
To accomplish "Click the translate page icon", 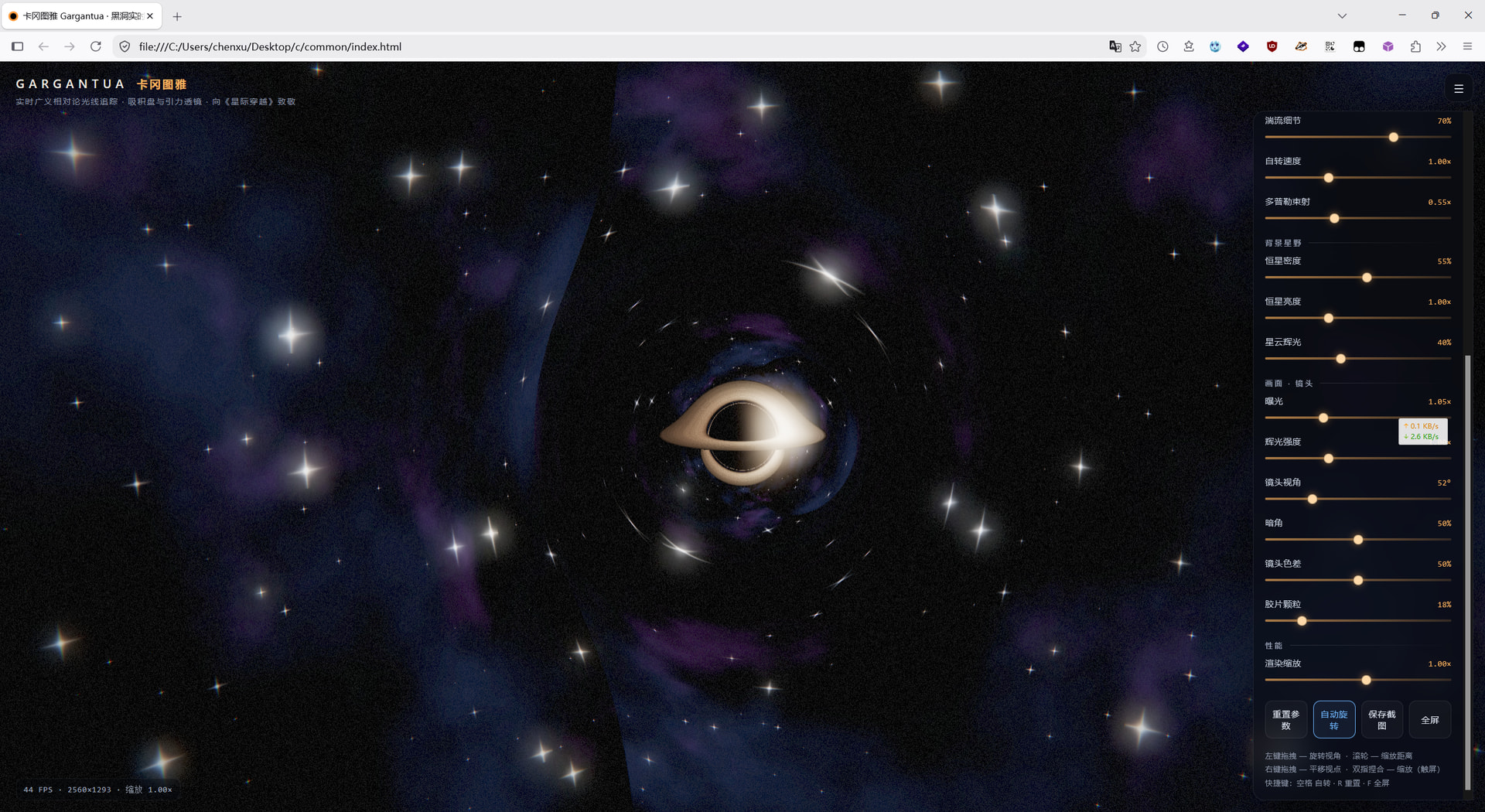I will 1115,46.
